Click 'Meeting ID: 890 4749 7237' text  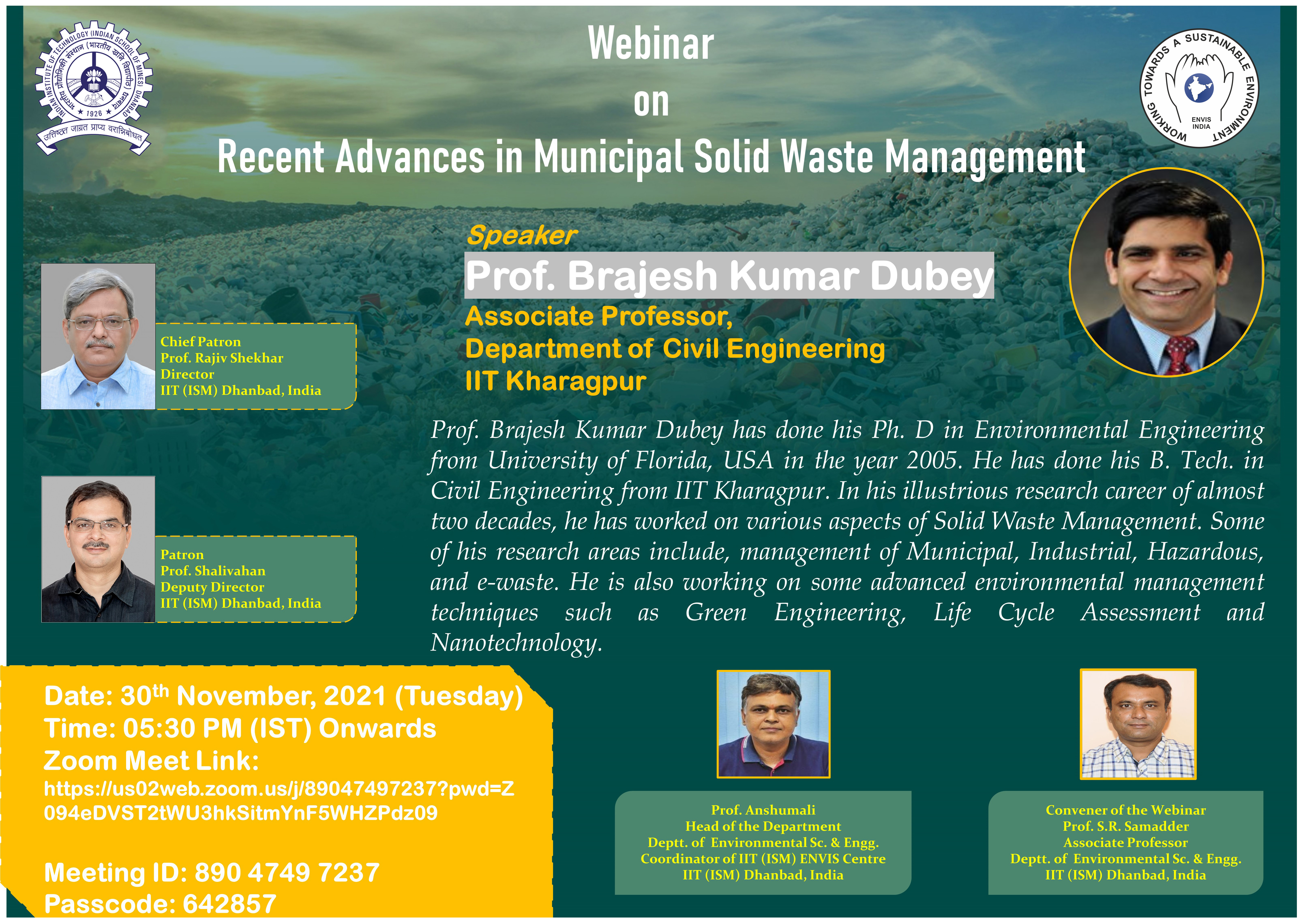212,873
